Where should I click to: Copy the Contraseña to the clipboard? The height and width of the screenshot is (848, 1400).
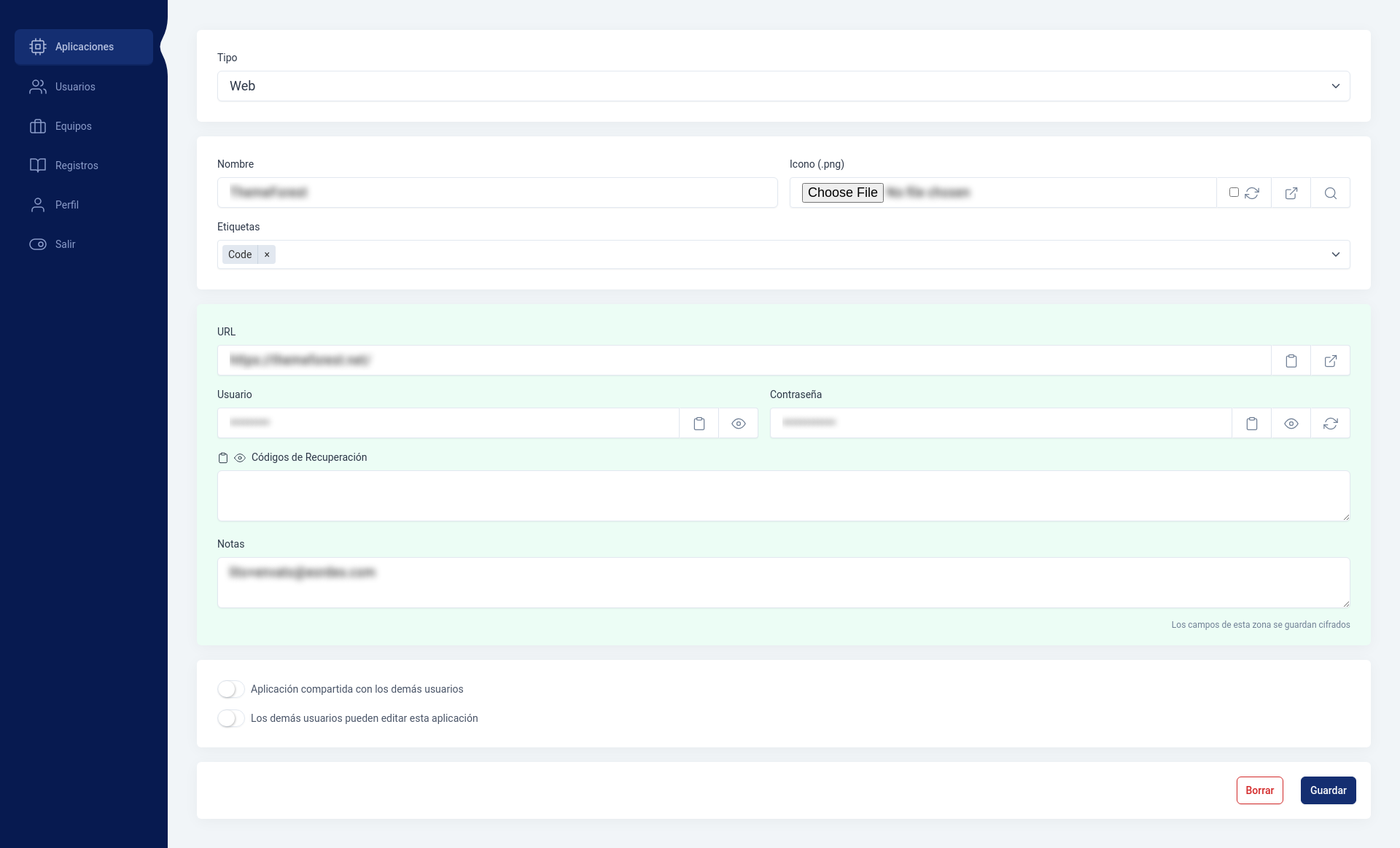(1252, 424)
